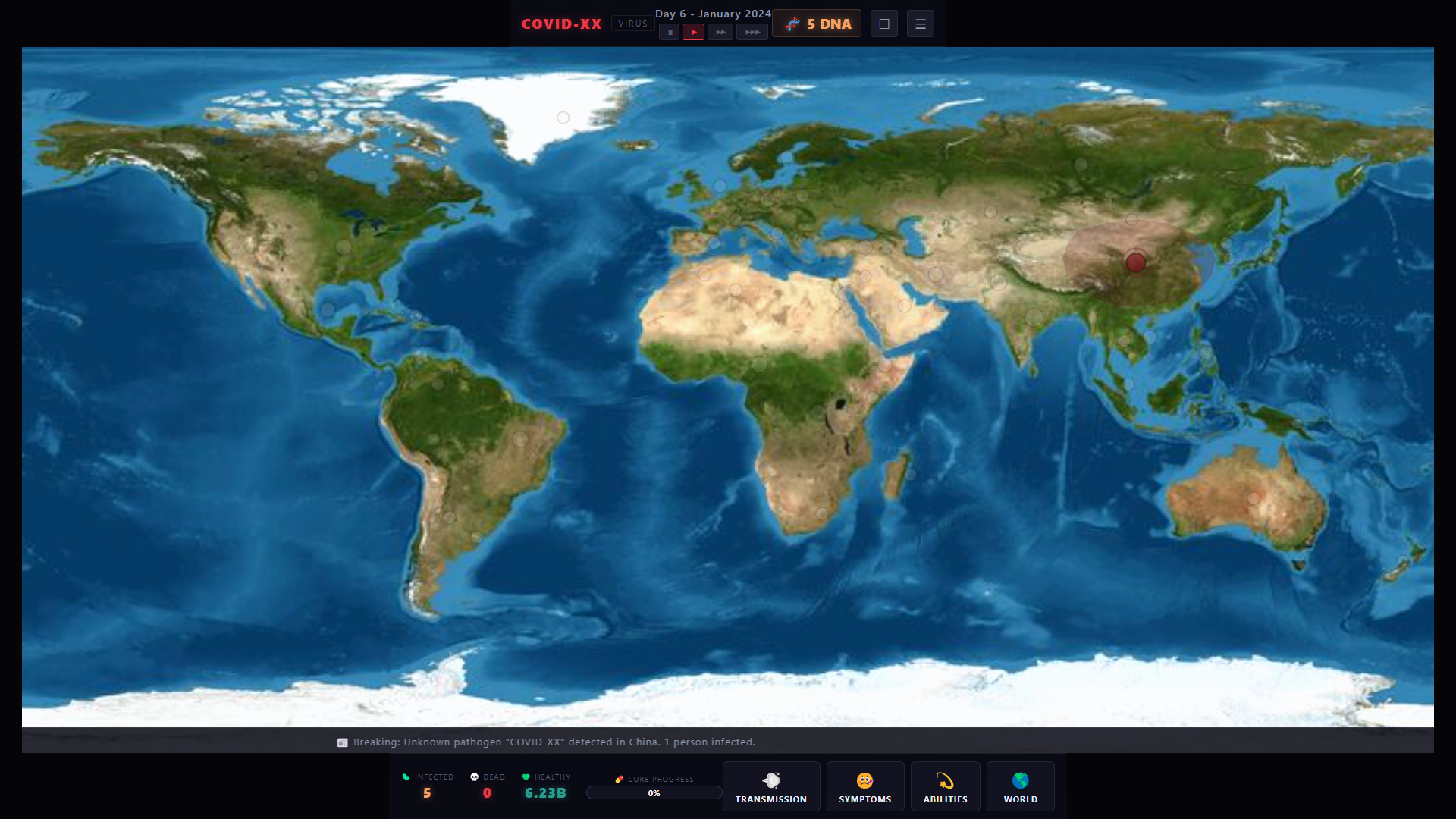Open the Abilities upgrades panel
1456x819 pixels.
click(945, 787)
